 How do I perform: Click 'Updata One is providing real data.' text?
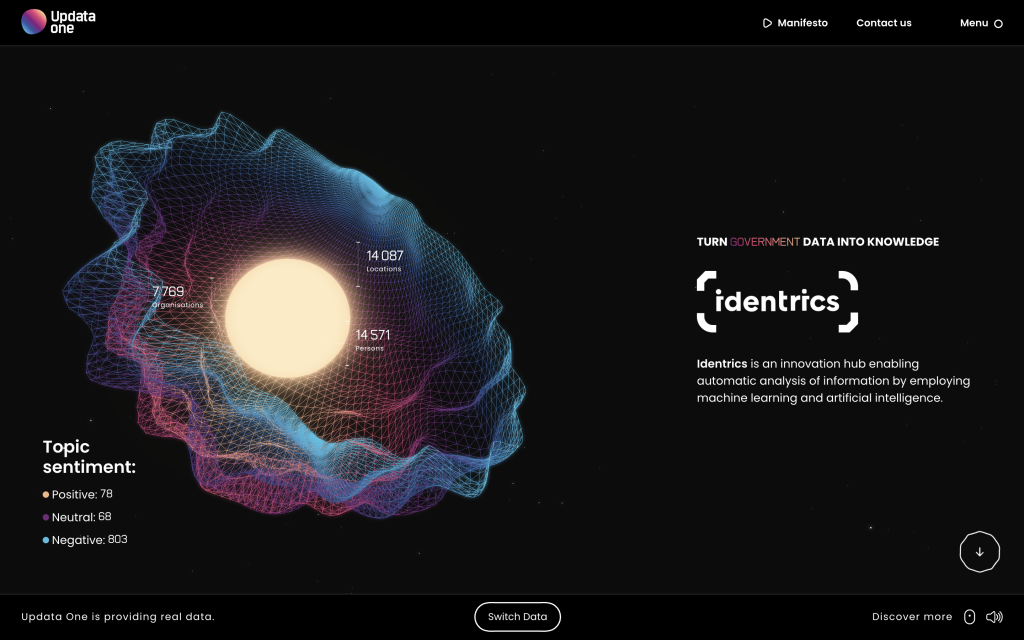point(118,616)
